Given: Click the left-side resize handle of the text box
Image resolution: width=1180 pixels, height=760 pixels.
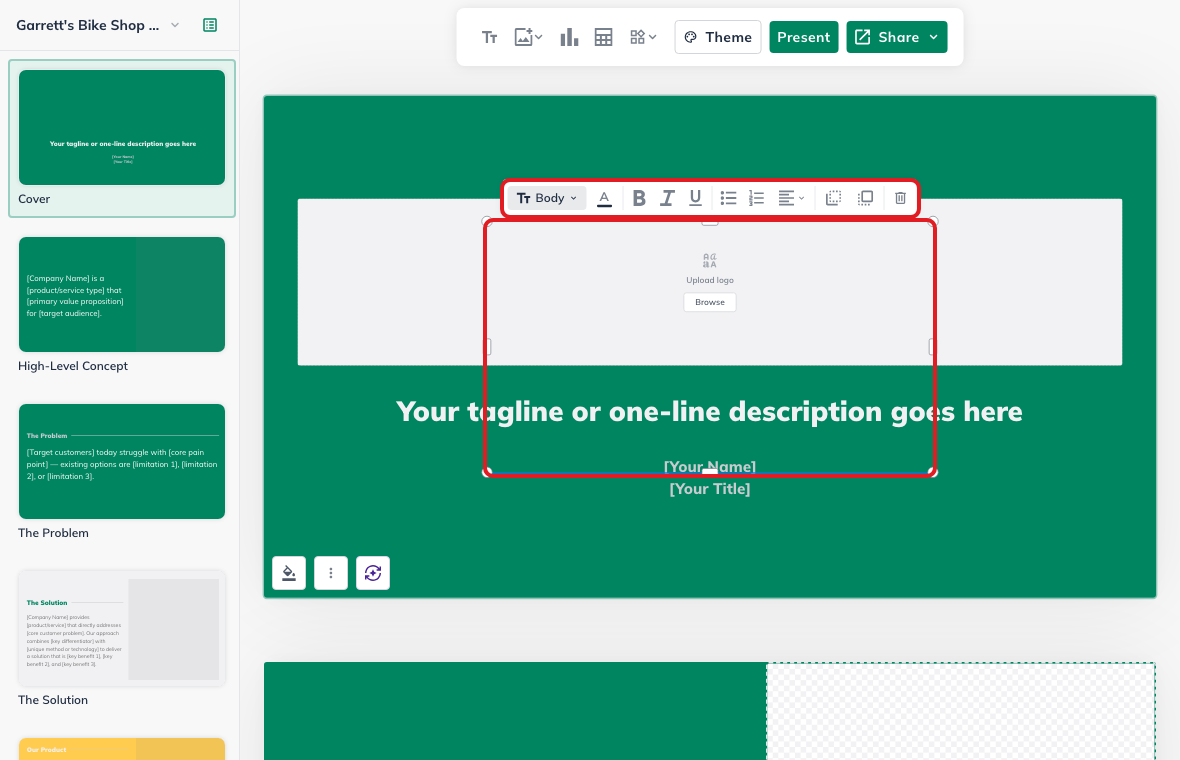Looking at the screenshot, I should pyautogui.click(x=487, y=346).
